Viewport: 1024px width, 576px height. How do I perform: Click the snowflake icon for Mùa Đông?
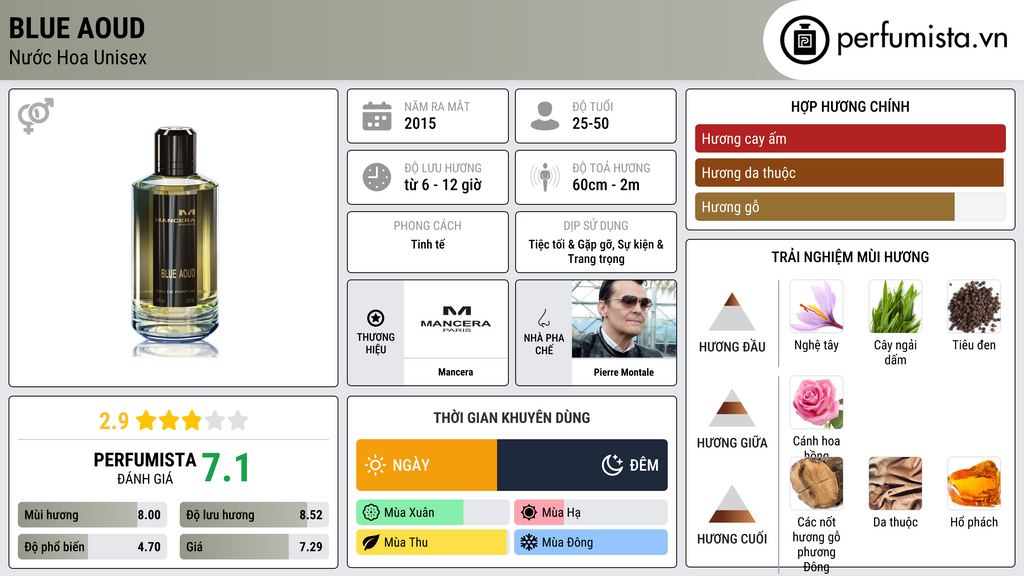[529, 543]
